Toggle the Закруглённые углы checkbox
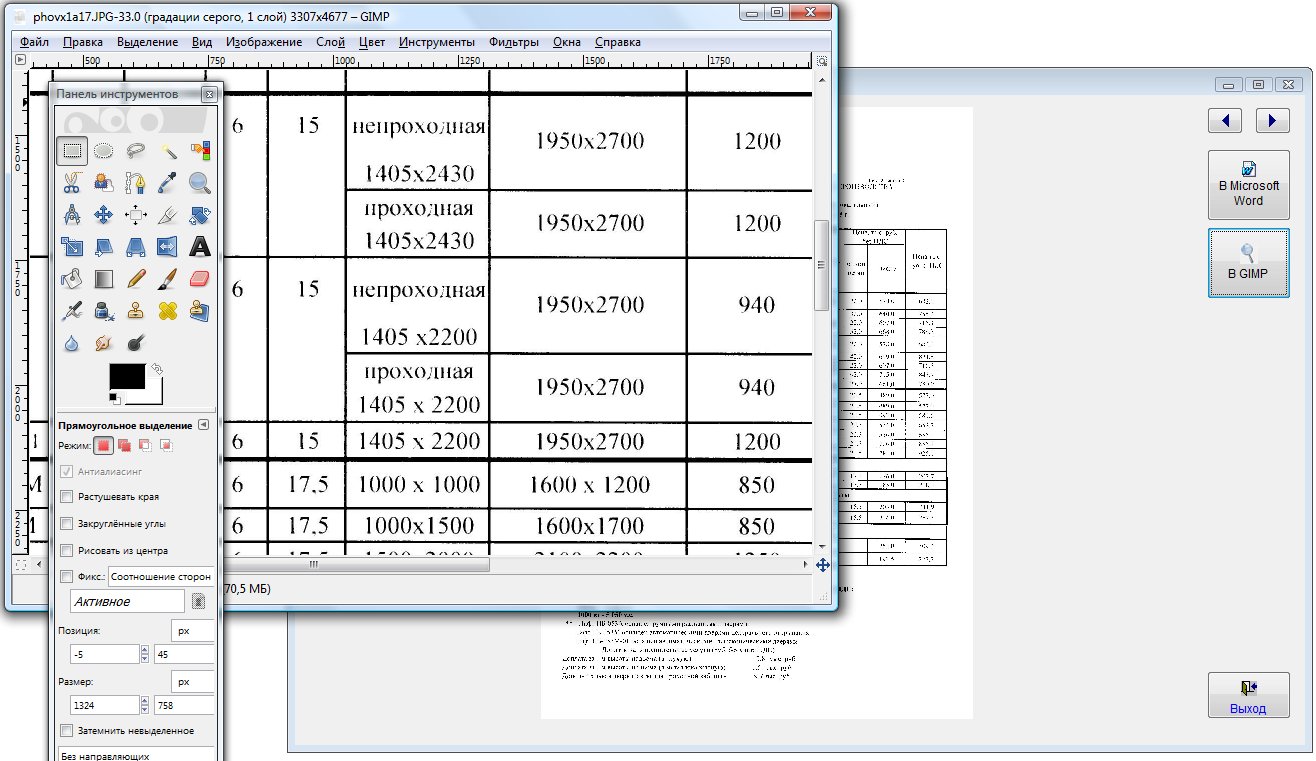The height and width of the screenshot is (761, 1316). point(67,523)
